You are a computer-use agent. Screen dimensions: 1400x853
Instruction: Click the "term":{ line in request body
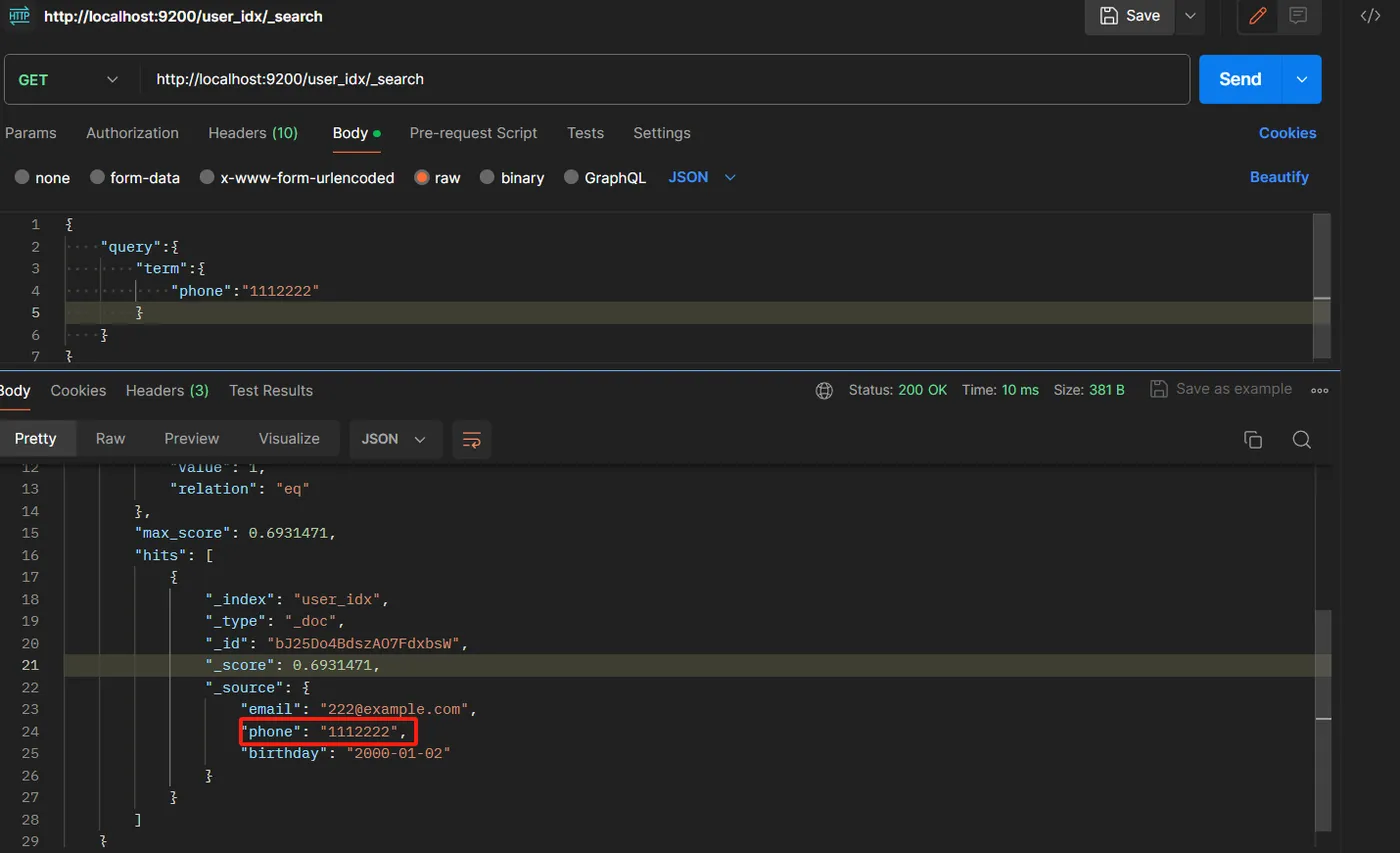(x=171, y=269)
